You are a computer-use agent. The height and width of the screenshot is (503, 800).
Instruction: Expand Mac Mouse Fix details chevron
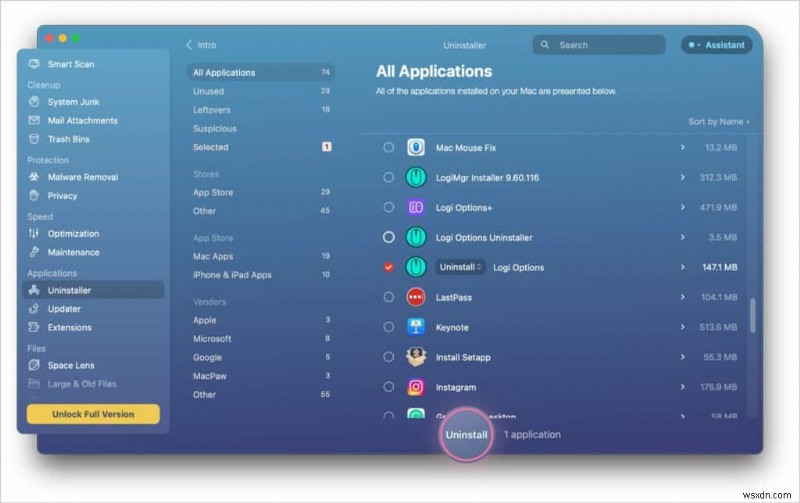pos(683,147)
